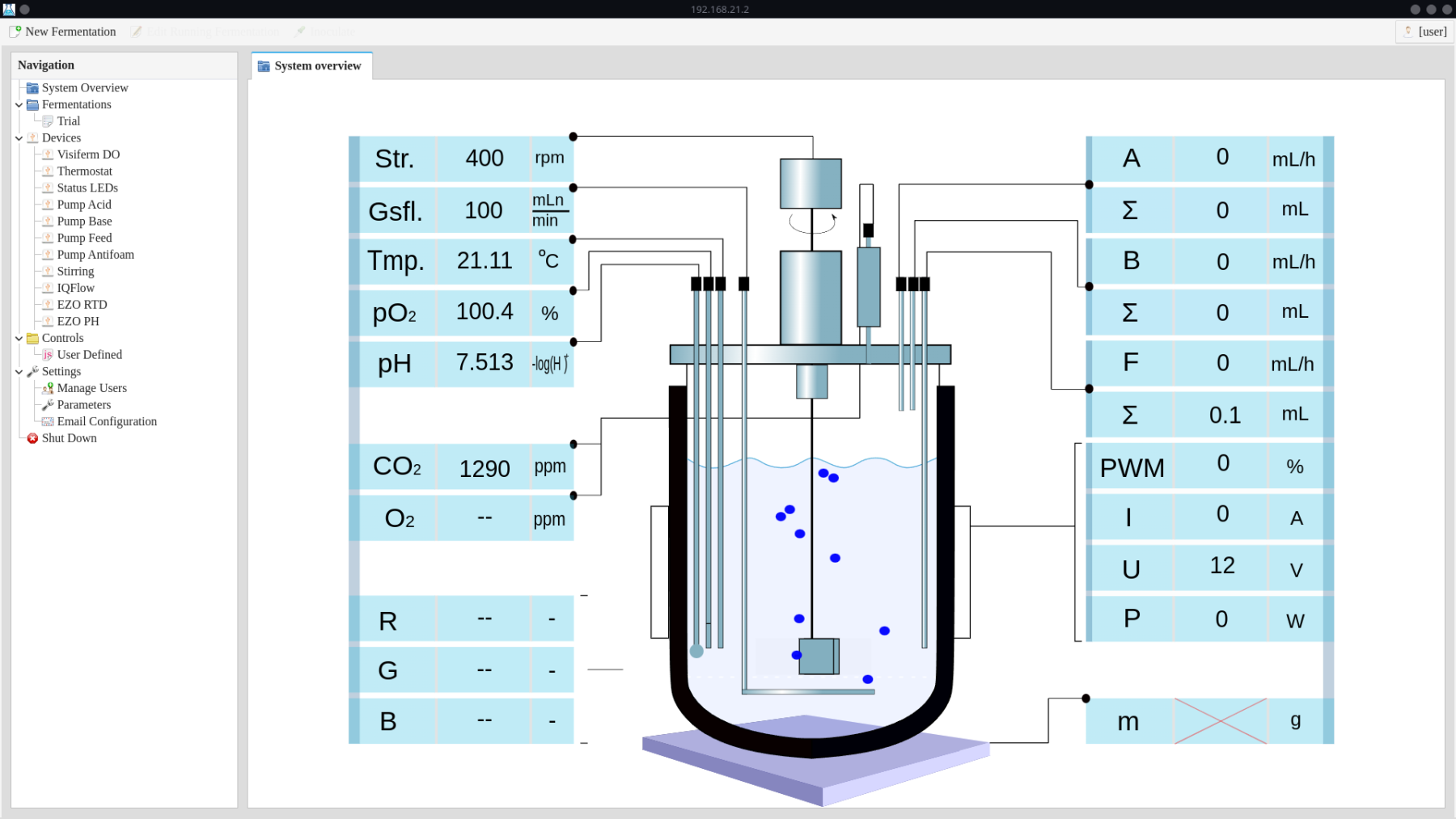This screenshot has height=819, width=1456.
Task: Click the Email Configuration envelope icon
Action: [x=48, y=421]
